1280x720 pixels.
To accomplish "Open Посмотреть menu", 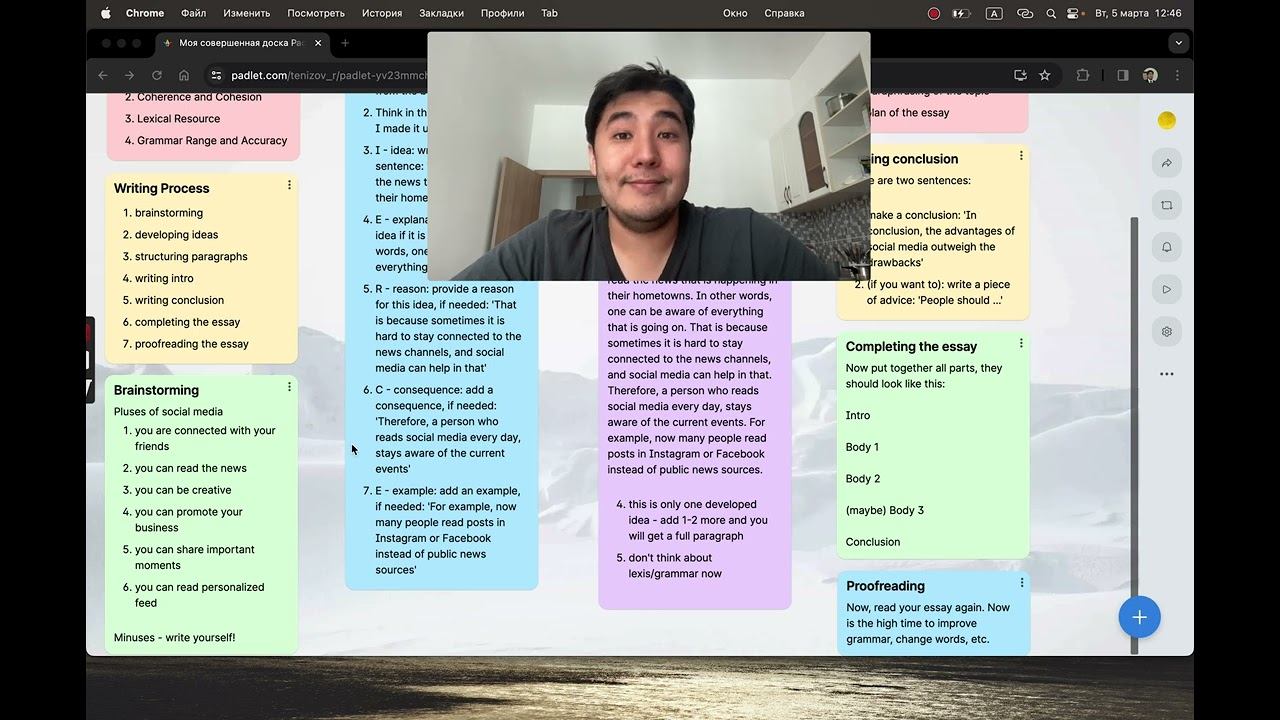I will (316, 13).
